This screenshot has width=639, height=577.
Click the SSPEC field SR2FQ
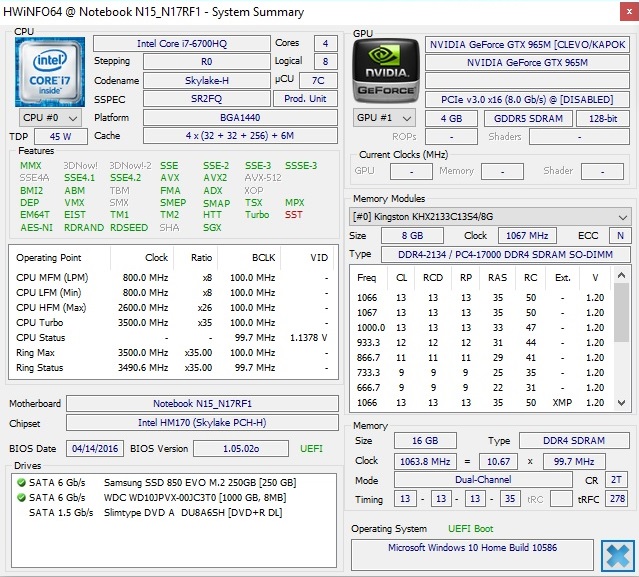point(207,99)
